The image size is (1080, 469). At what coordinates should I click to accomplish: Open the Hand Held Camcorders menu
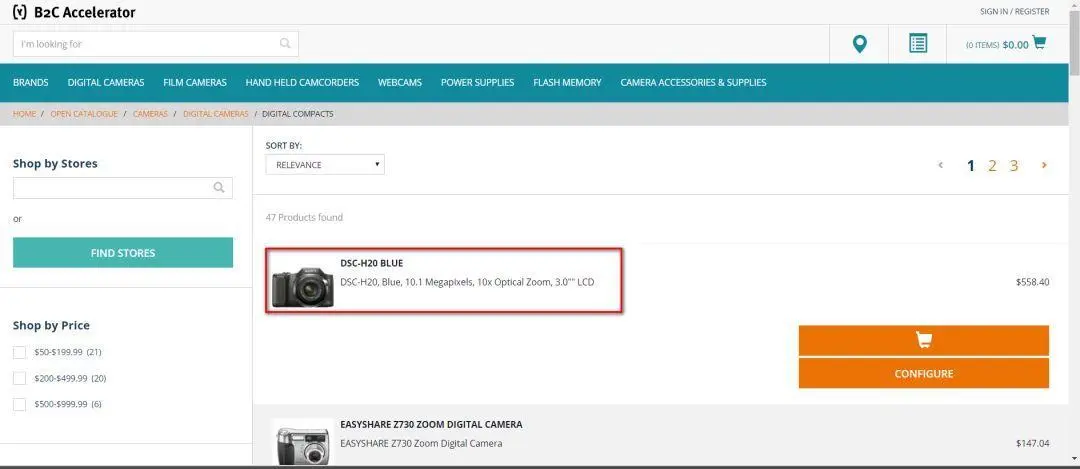tap(302, 83)
